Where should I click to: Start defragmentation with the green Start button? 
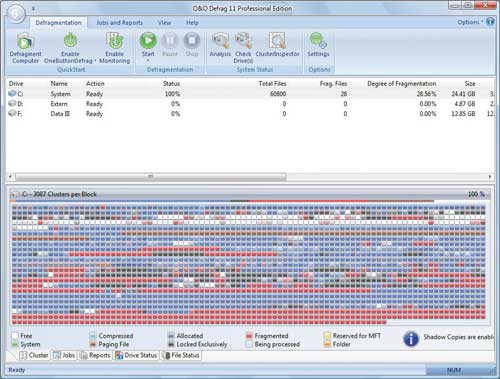[x=148, y=41]
